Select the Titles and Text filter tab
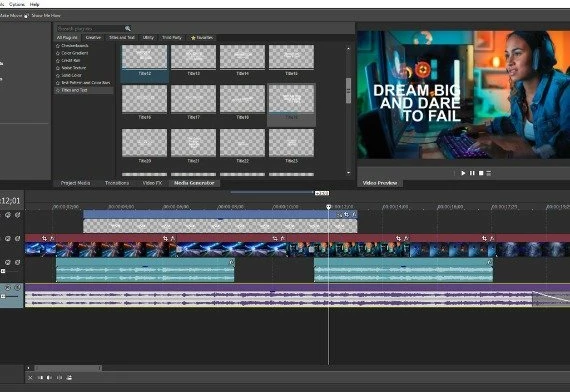570x392 pixels. pos(122,37)
